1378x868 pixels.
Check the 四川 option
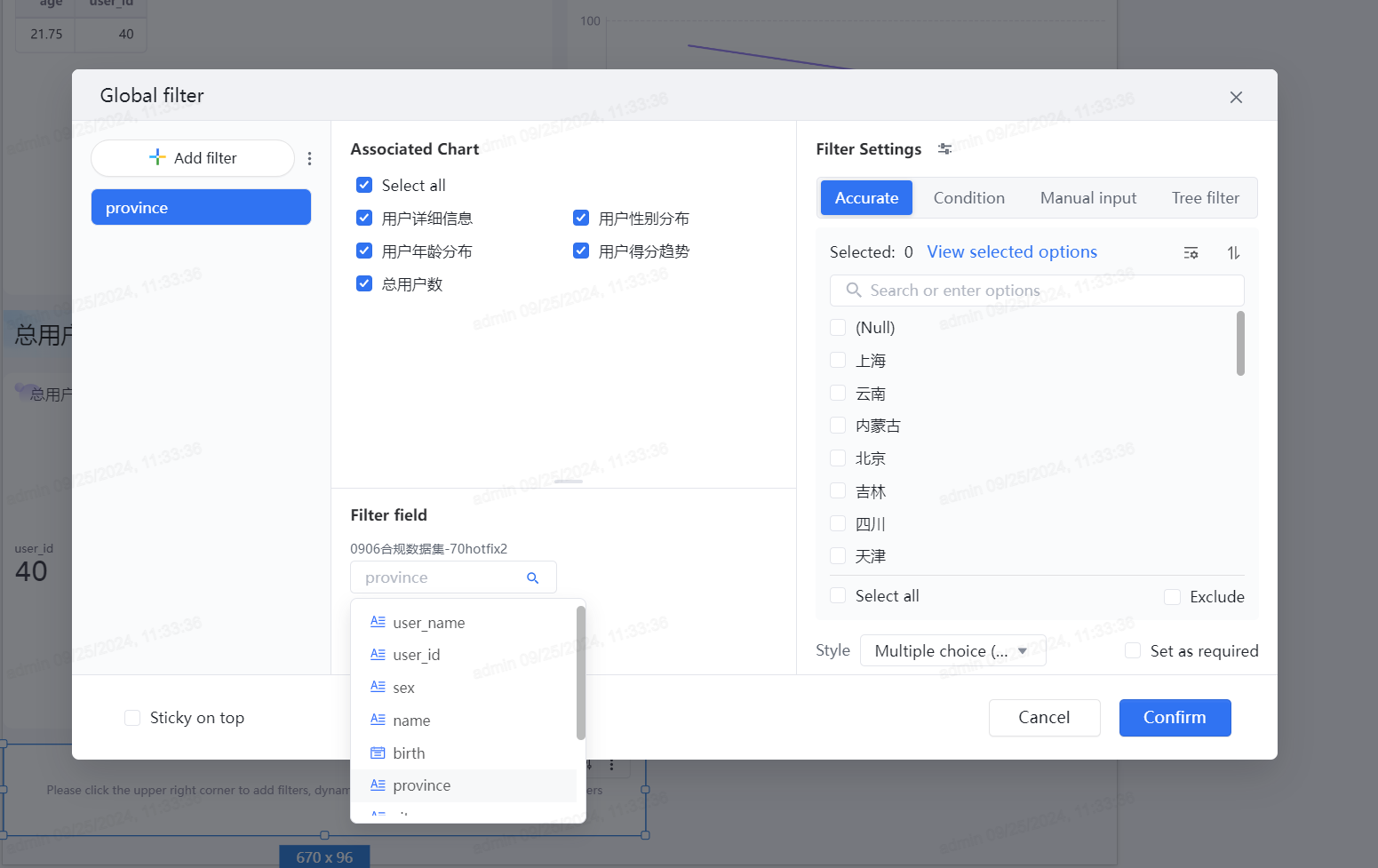pyautogui.click(x=838, y=523)
